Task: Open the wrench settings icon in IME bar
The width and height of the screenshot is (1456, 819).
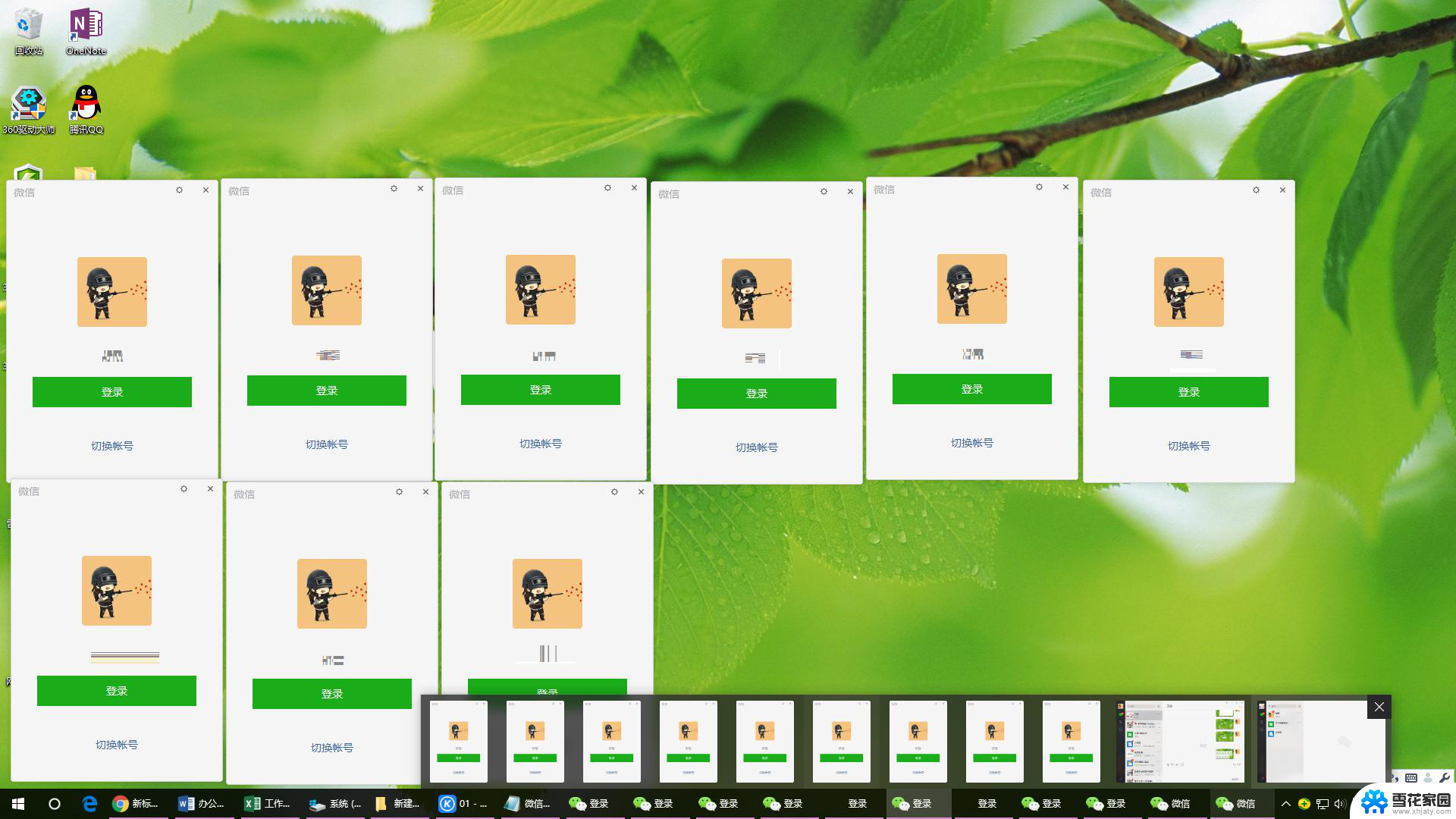Action: point(1445,778)
